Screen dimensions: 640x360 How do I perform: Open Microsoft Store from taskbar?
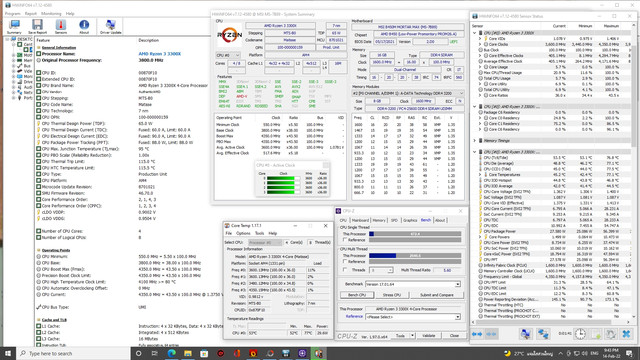pyautogui.click(x=204, y=353)
